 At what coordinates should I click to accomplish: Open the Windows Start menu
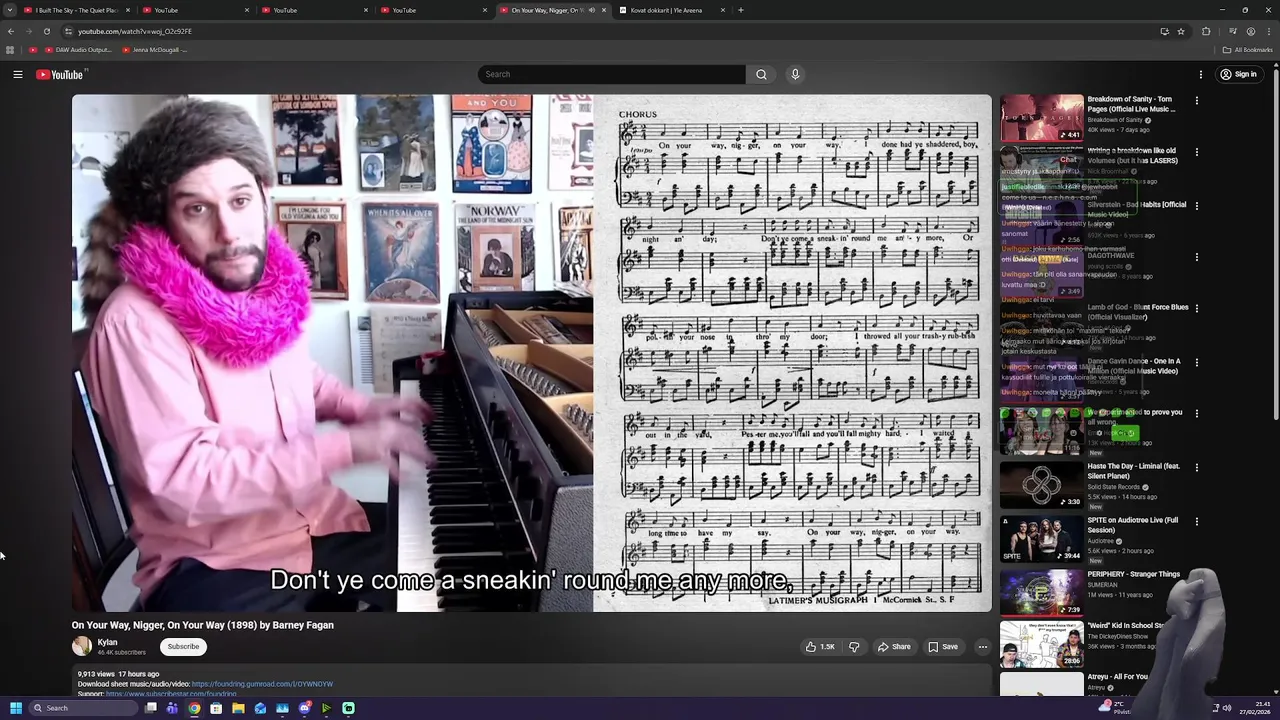(16, 708)
